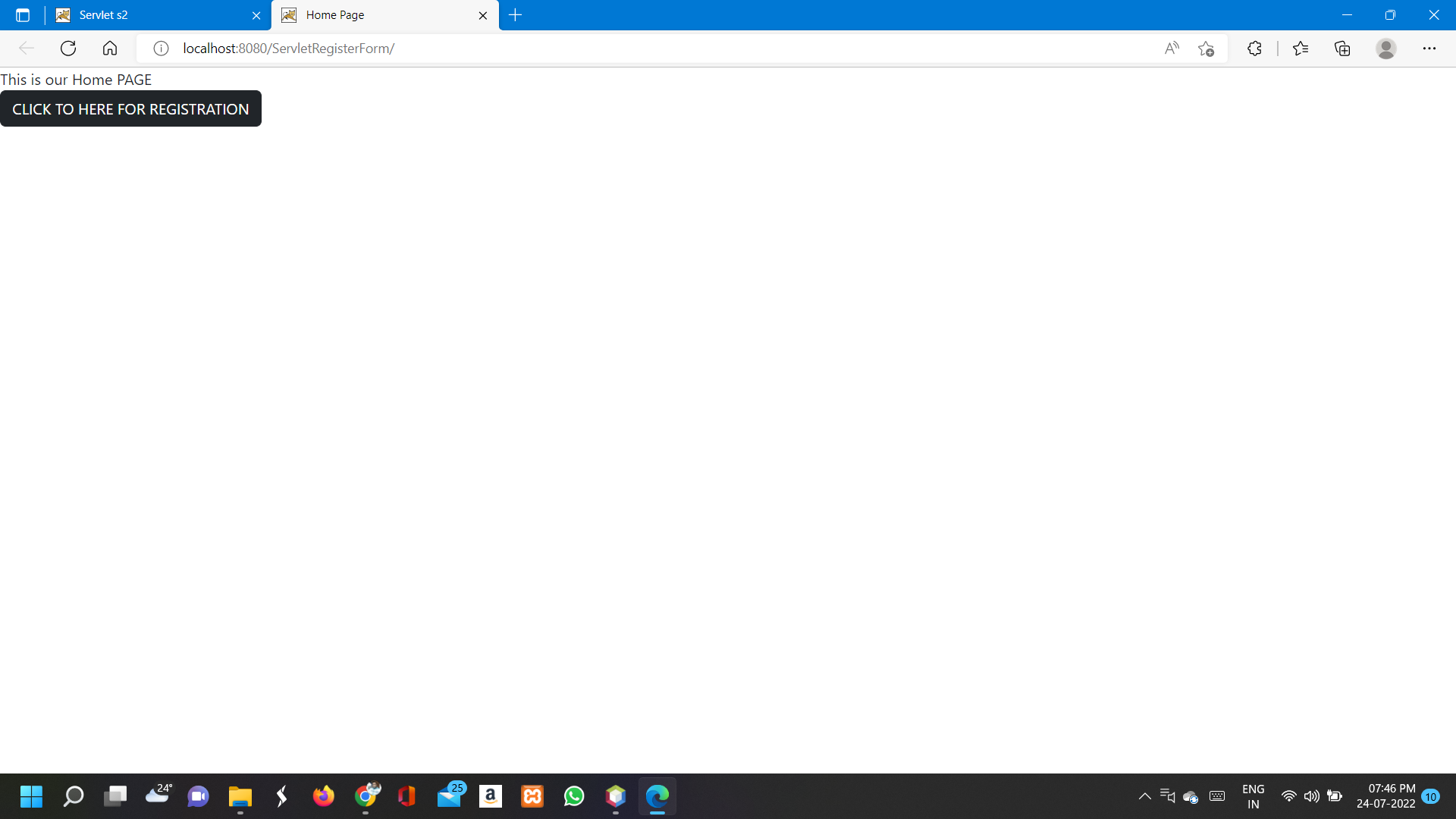Activate the Read aloud icon

tap(1172, 49)
